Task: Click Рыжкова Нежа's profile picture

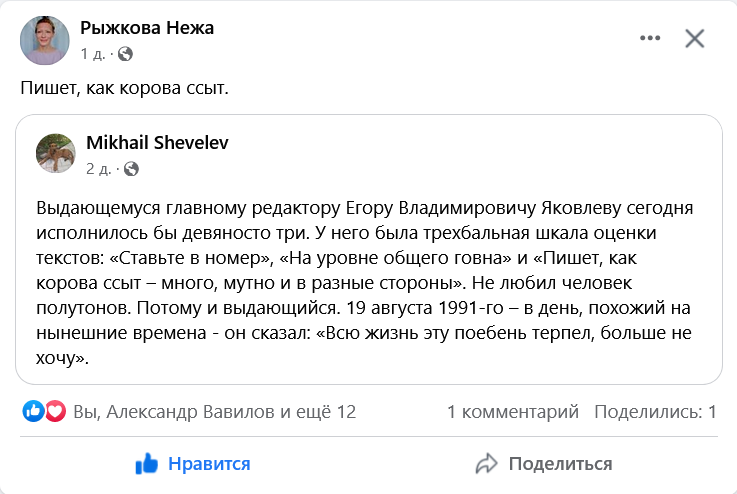Action: pos(45,40)
